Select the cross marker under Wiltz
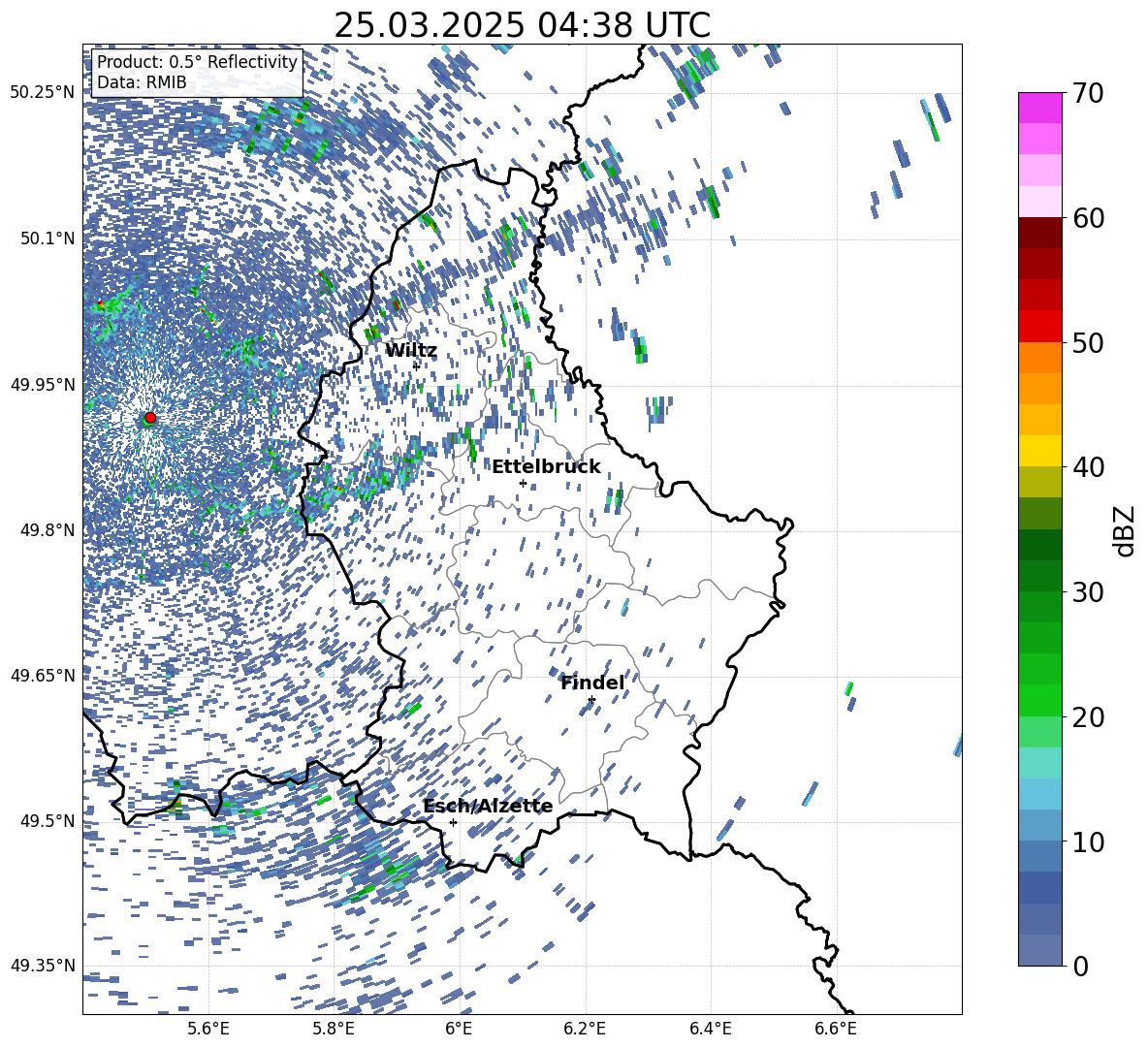 click(x=416, y=365)
